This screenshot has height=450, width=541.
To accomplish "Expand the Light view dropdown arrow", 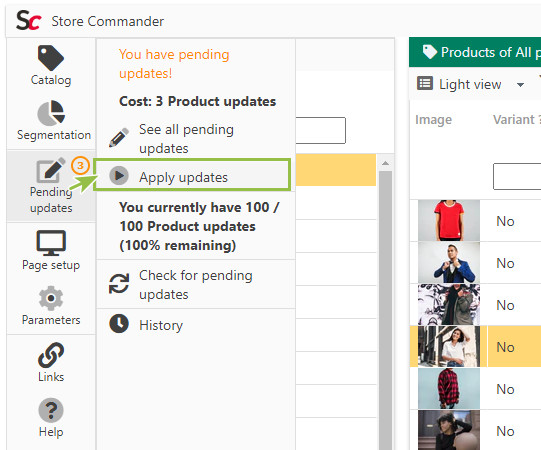I will pyautogui.click(x=520, y=85).
